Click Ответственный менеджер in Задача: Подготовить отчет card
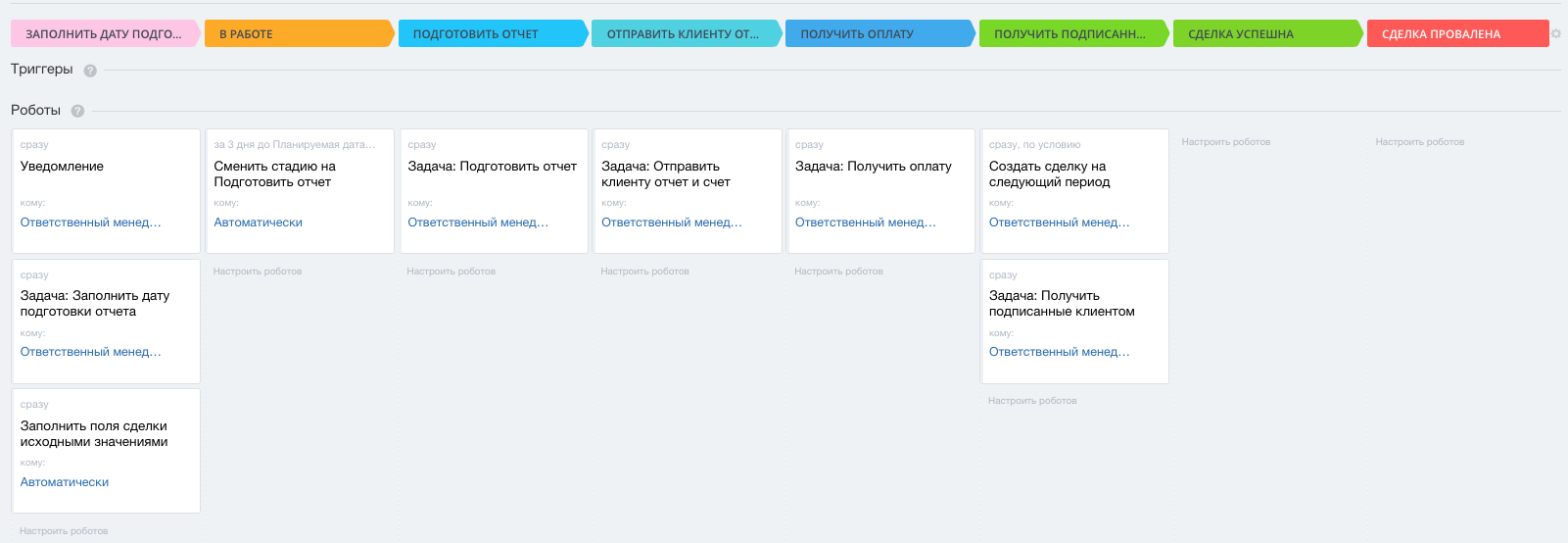Viewport: 1568px width, 543px height. click(478, 222)
